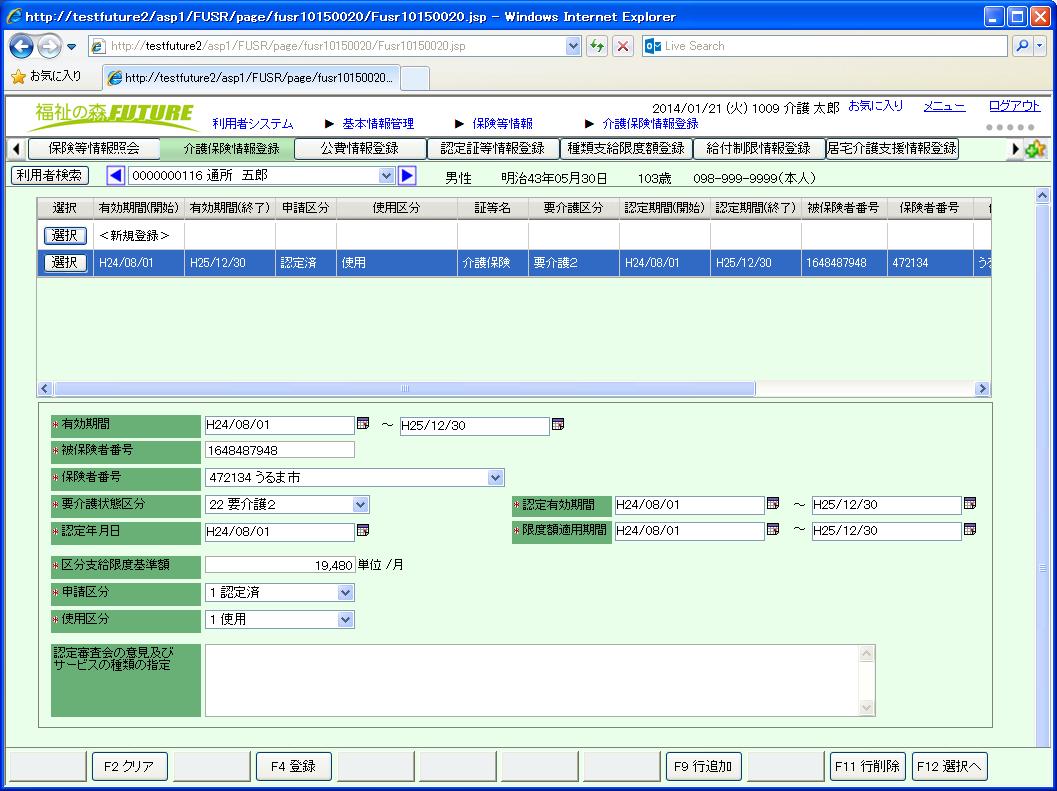The width and height of the screenshot is (1057, 791).
Task: Open calendar for 認定有効期間 start date
Action: point(773,503)
